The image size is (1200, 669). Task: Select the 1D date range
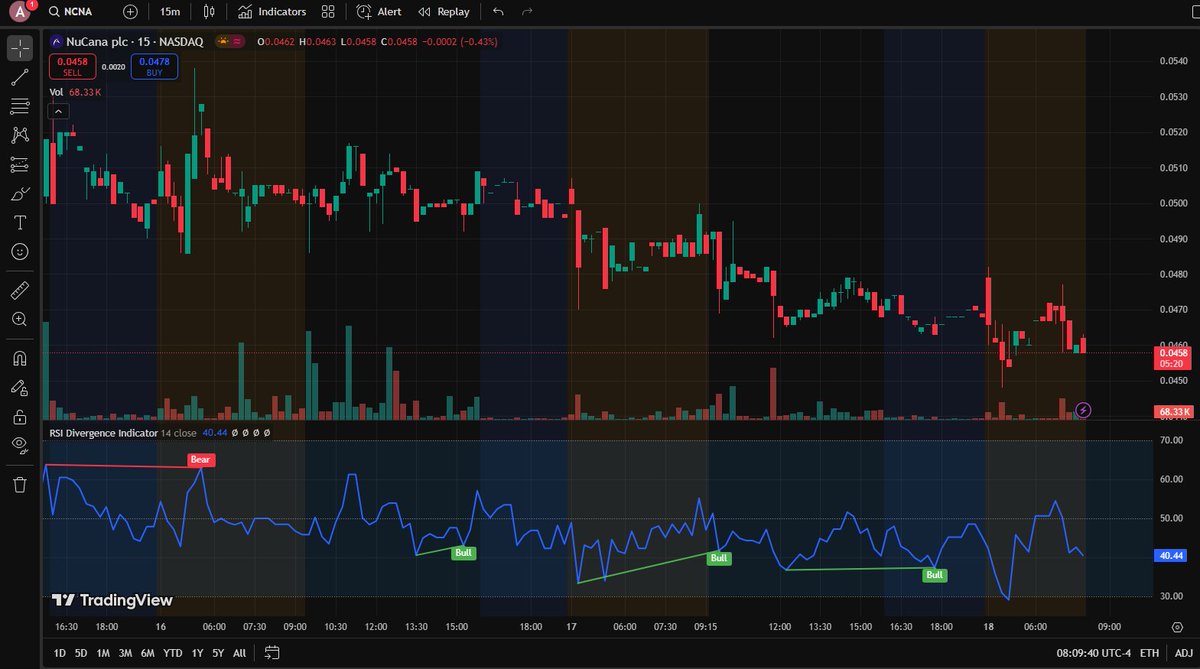coord(59,653)
